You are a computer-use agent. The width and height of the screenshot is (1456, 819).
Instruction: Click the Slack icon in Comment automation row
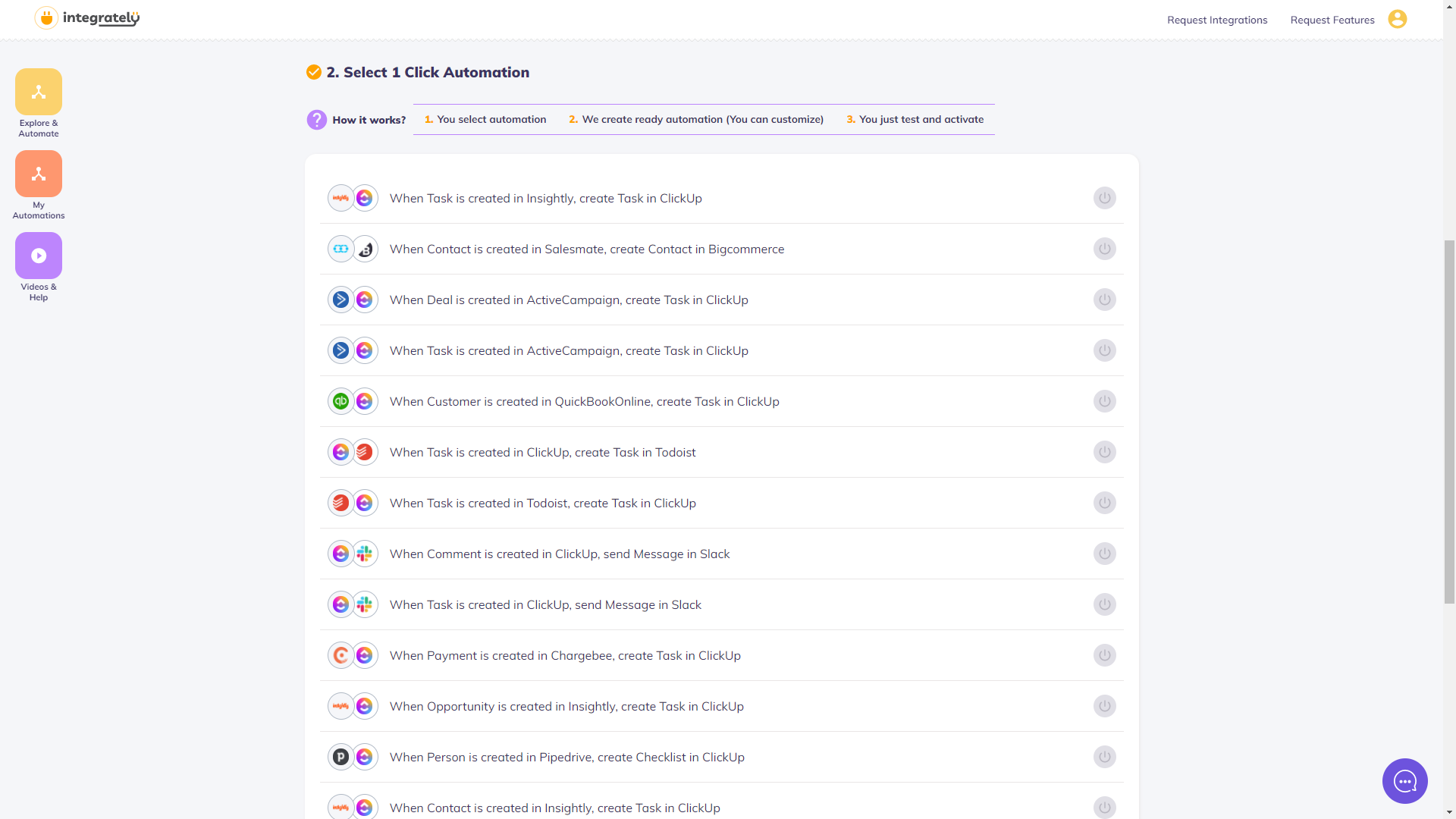point(365,554)
